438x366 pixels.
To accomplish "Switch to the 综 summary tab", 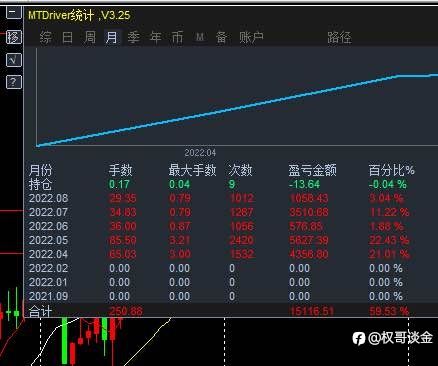I will coord(46,37).
